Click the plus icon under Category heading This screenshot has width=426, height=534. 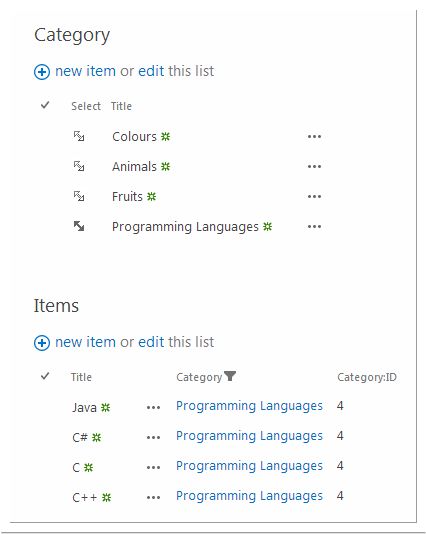[42, 72]
